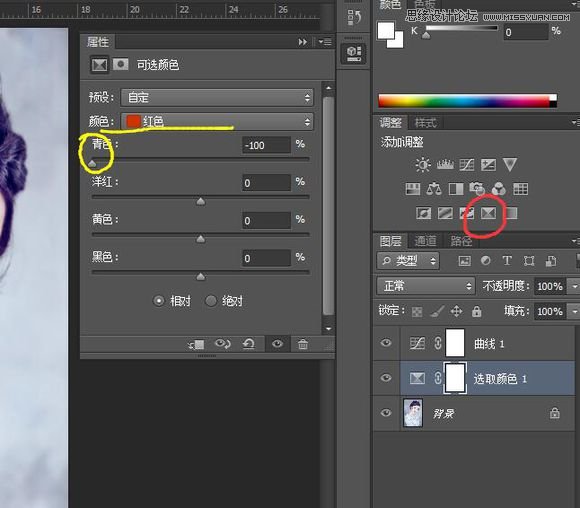This screenshot has height=508, width=580.
Task: Hide the 选取颜色 1 layer
Action: 386,378
